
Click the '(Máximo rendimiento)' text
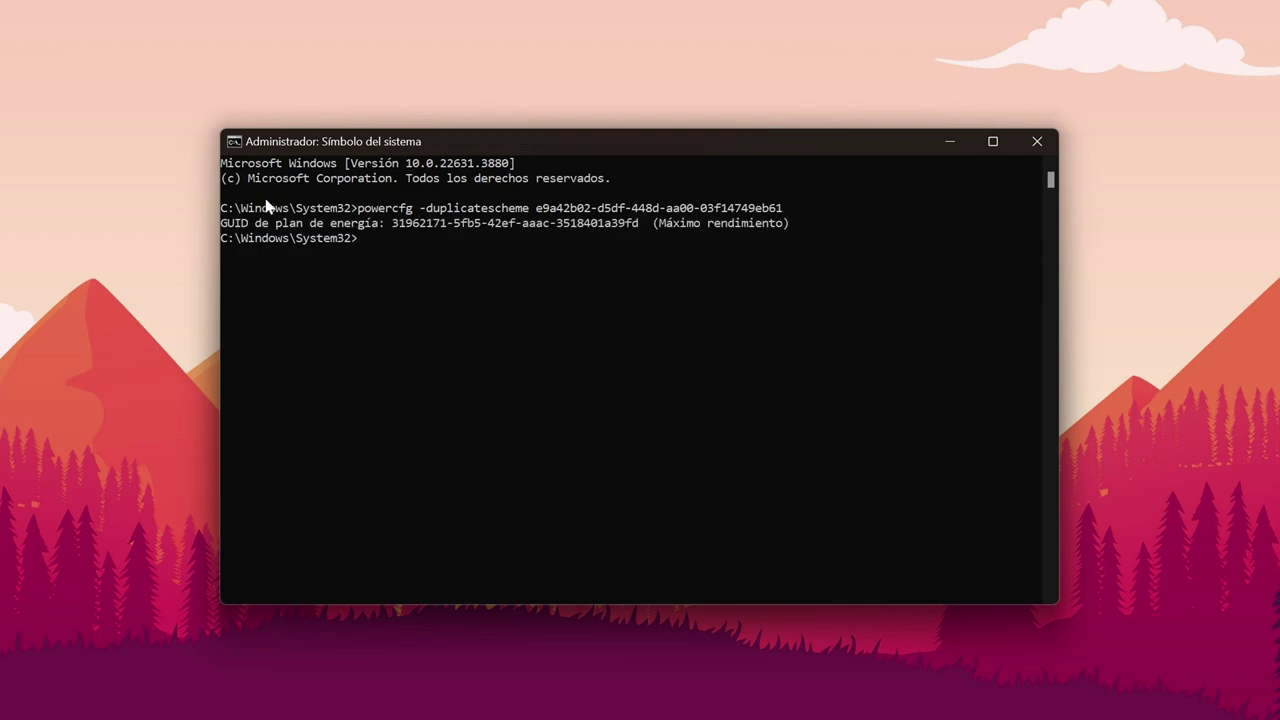(x=721, y=223)
